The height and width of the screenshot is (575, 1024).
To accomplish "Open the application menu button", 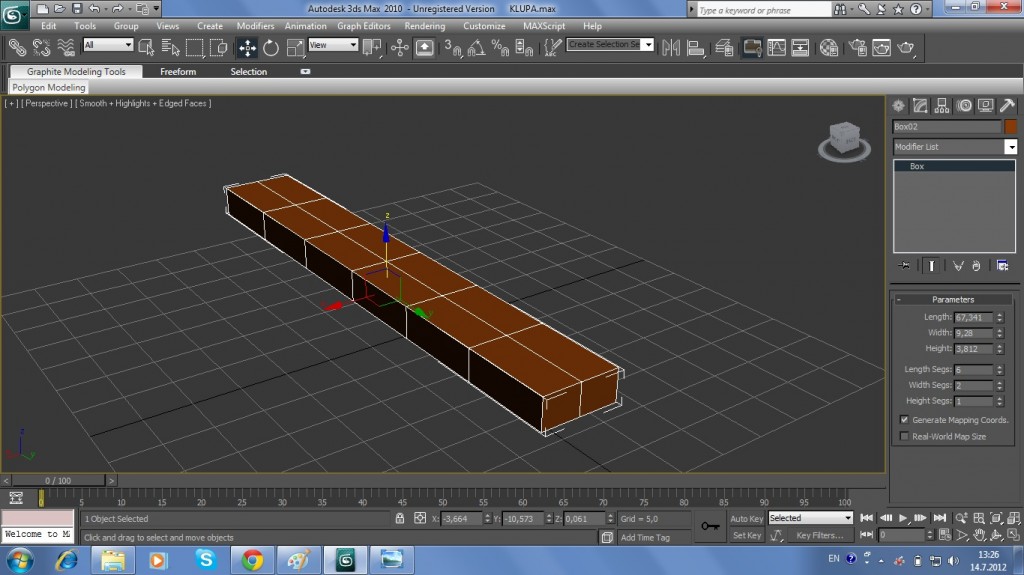I will tap(13, 15).
